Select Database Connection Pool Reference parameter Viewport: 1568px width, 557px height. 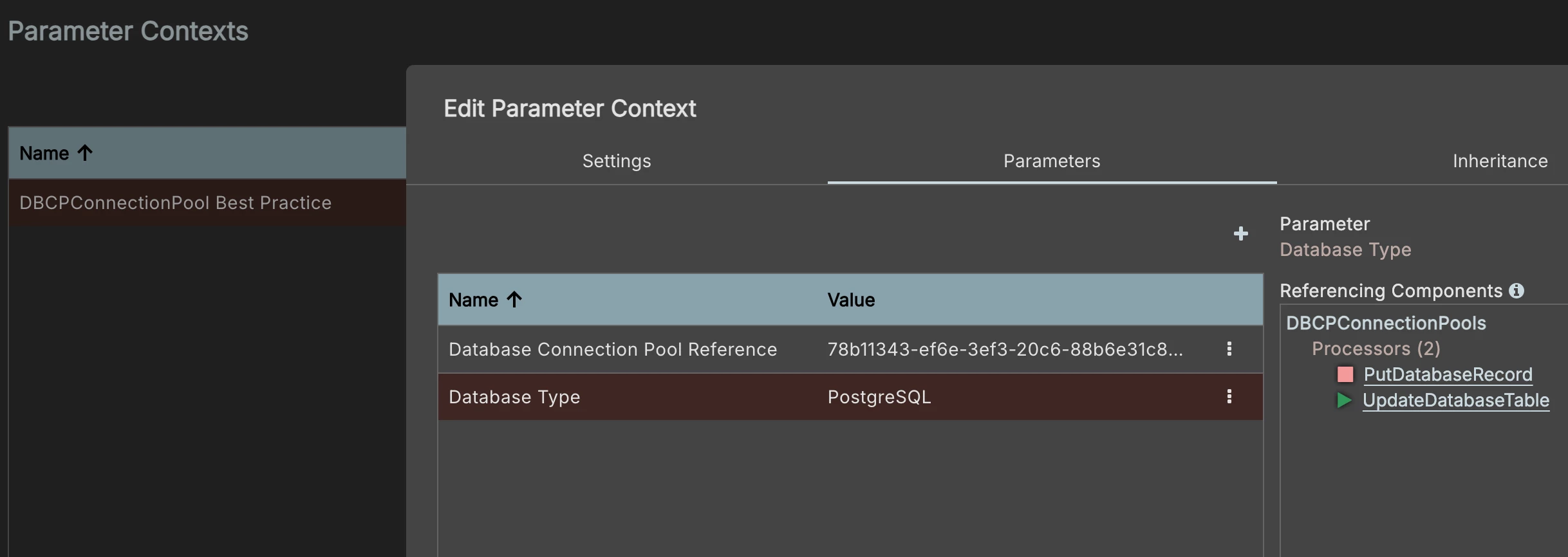point(613,349)
